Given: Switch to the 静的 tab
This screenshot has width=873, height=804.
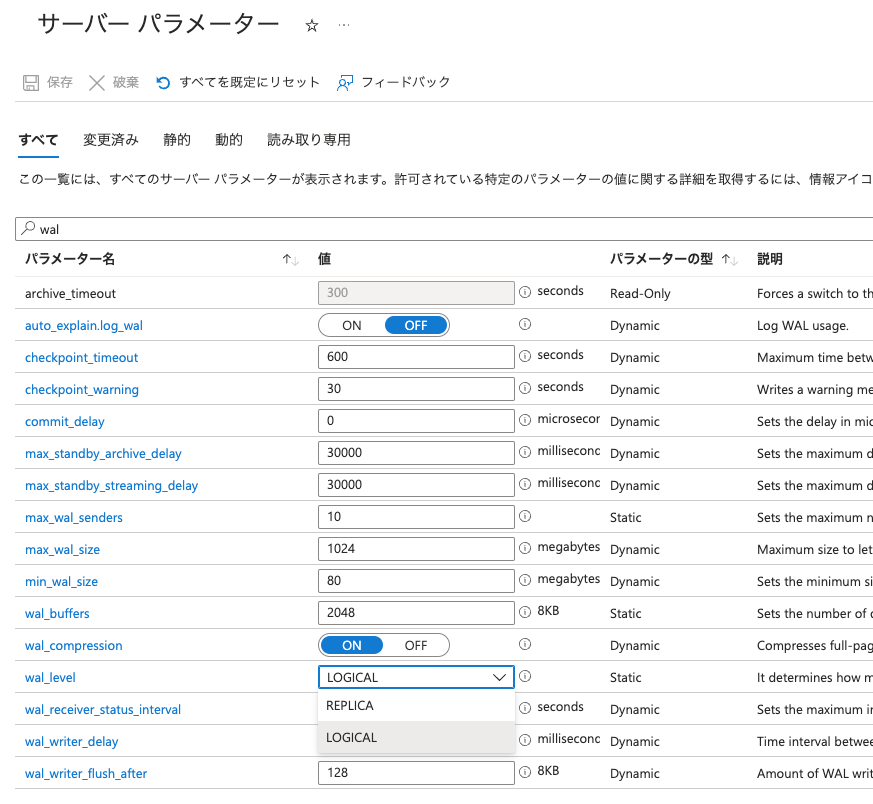Looking at the screenshot, I should pyautogui.click(x=177, y=140).
